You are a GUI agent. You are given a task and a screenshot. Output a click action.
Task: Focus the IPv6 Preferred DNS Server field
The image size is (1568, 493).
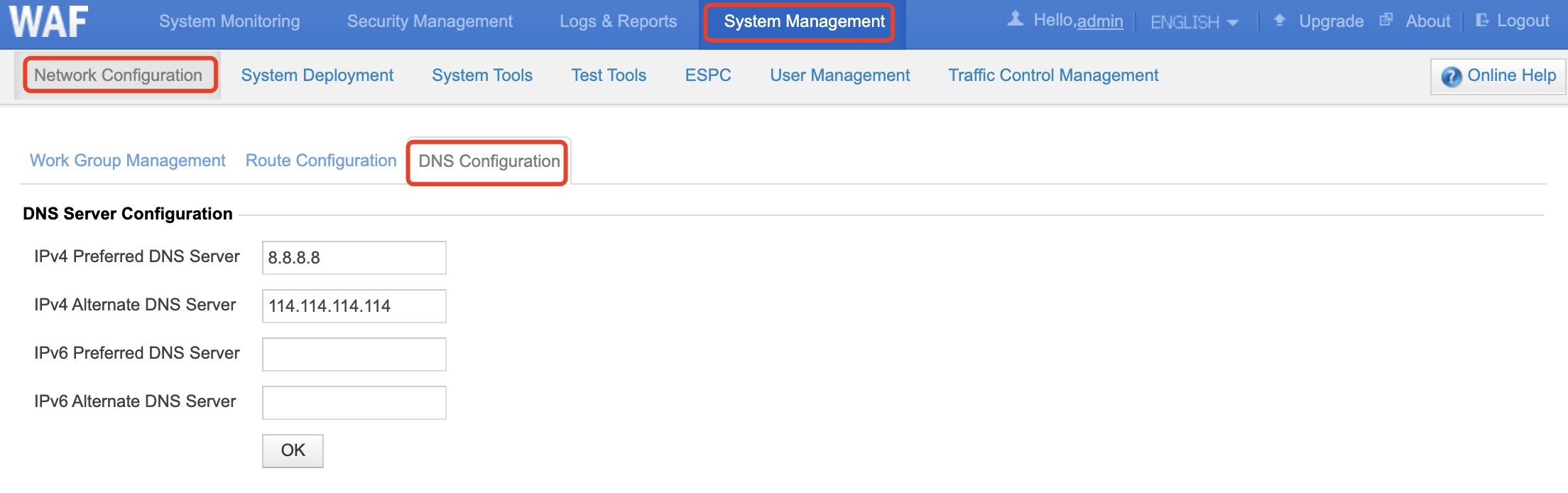click(354, 354)
